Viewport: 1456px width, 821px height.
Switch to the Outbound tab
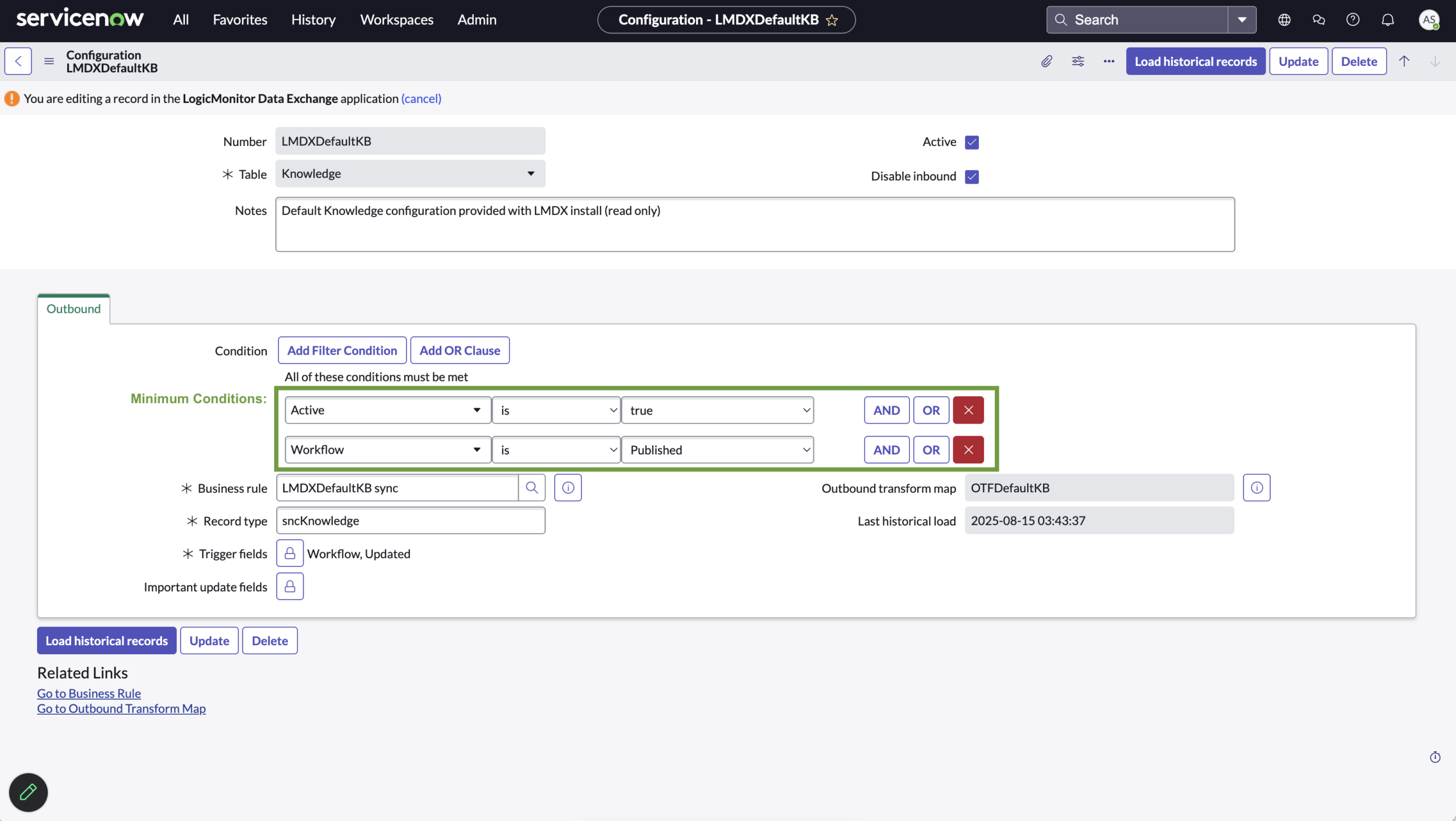coord(73,309)
